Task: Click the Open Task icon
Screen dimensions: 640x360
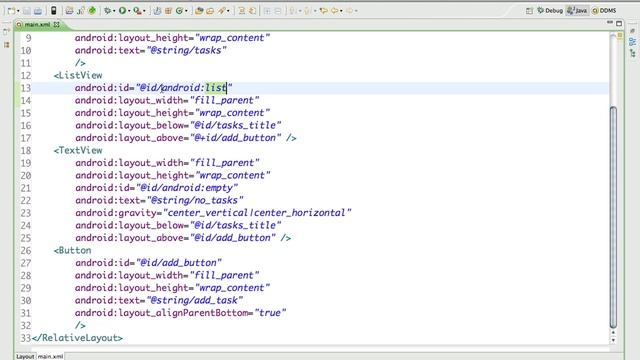Action: point(210,11)
